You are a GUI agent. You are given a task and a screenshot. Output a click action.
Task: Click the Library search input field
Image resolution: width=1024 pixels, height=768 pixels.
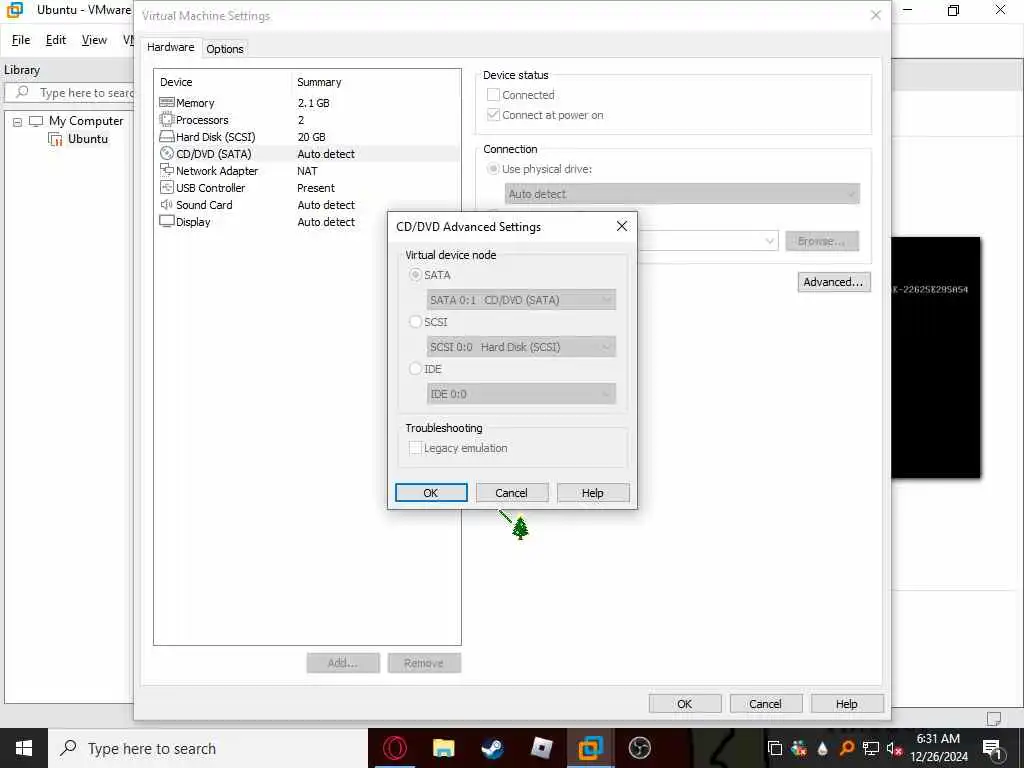tap(69, 93)
